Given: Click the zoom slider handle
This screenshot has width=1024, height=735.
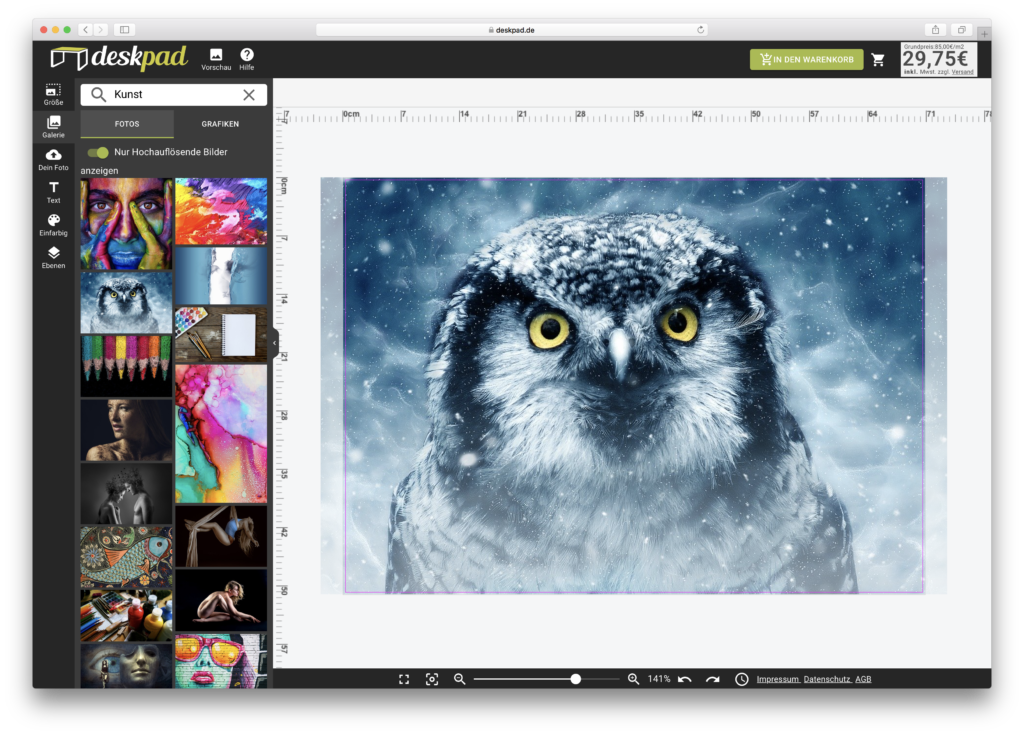Looking at the screenshot, I should click(x=575, y=679).
